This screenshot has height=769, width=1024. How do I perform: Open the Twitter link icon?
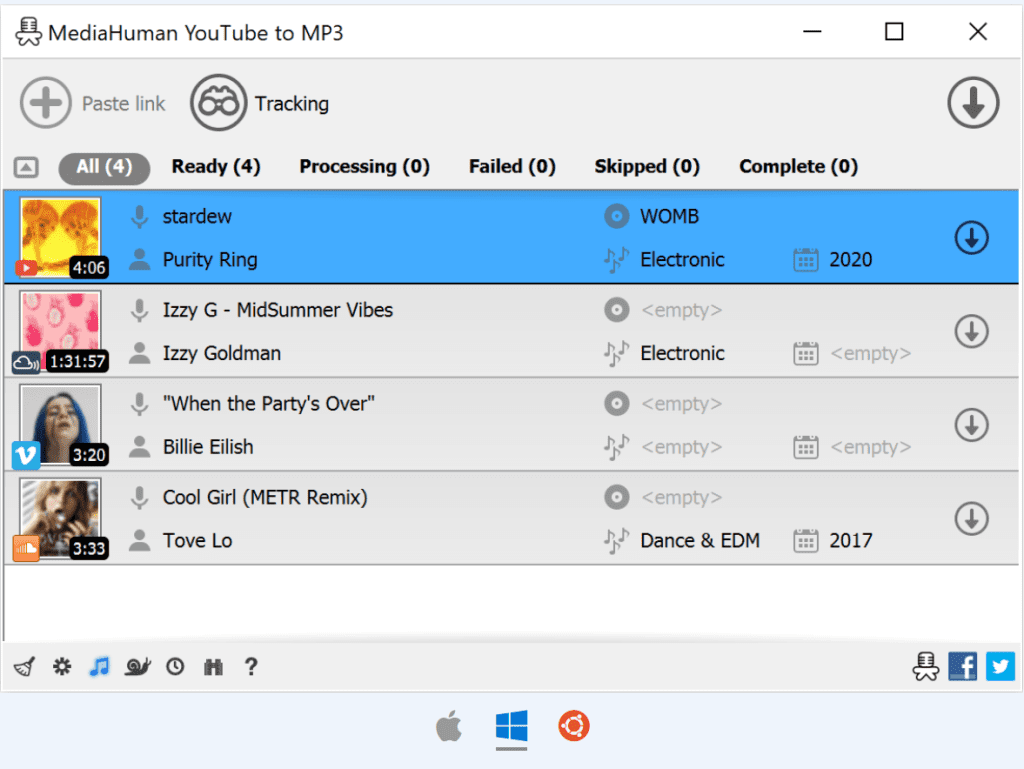click(1000, 667)
